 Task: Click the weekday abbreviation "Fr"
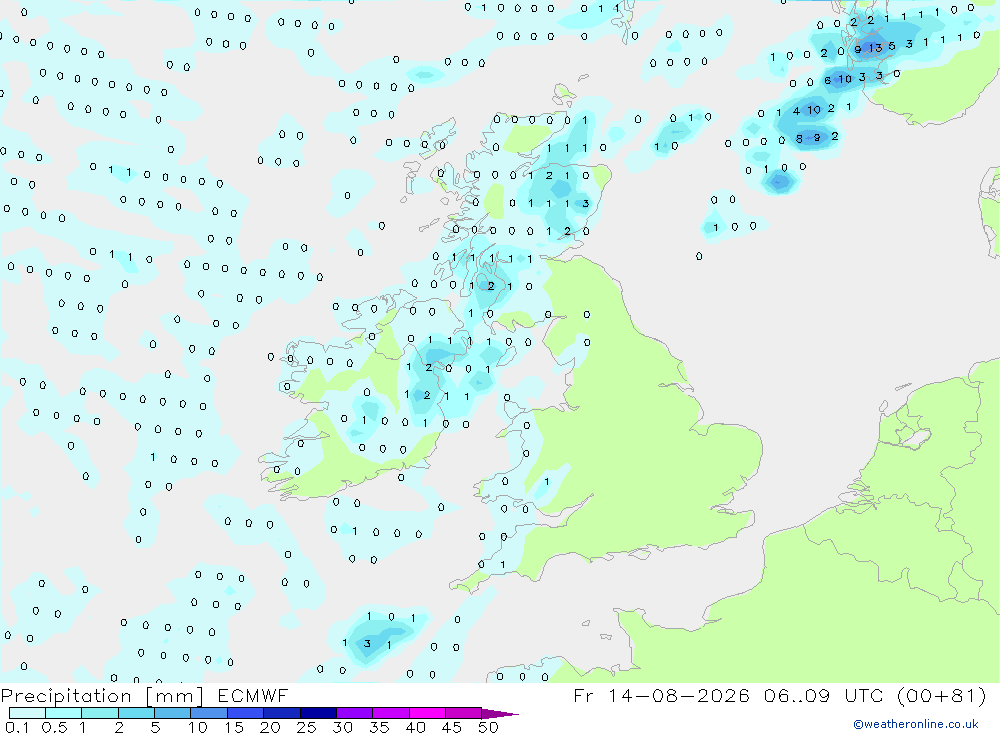click(583, 695)
